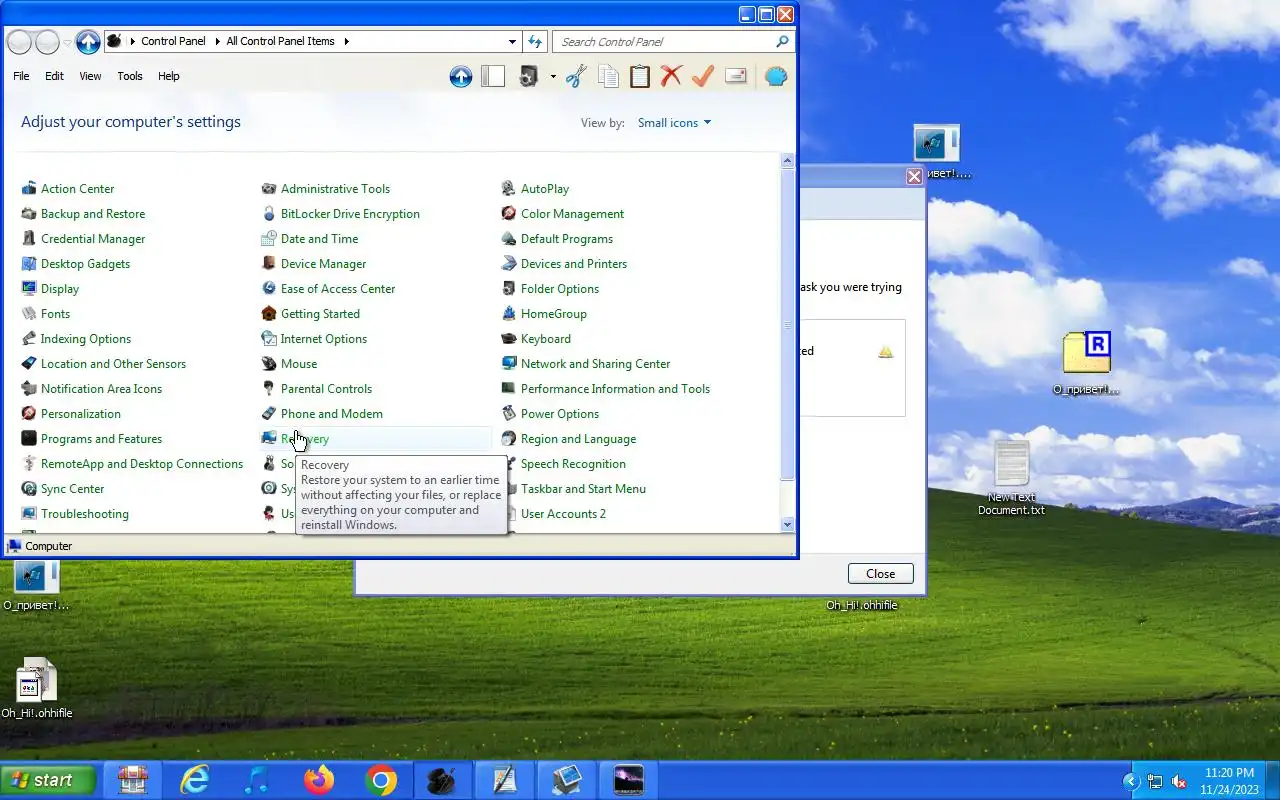Open recent pages arrow beside Forward button

[x=67, y=42]
